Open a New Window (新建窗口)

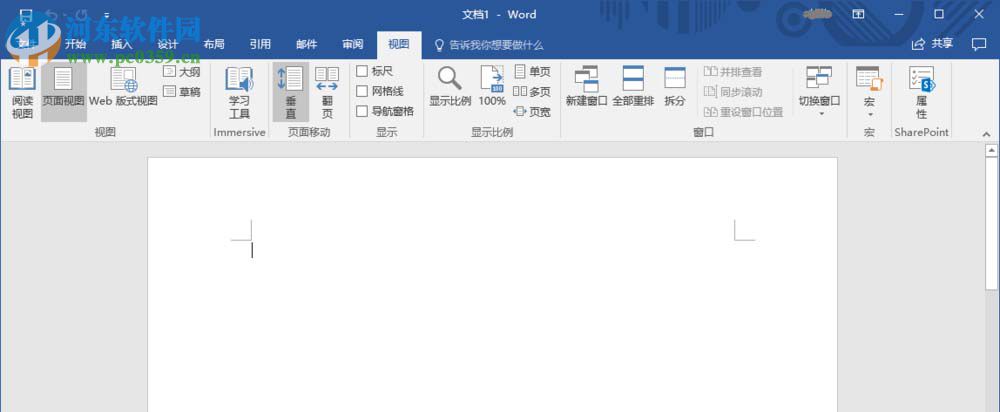pos(586,87)
